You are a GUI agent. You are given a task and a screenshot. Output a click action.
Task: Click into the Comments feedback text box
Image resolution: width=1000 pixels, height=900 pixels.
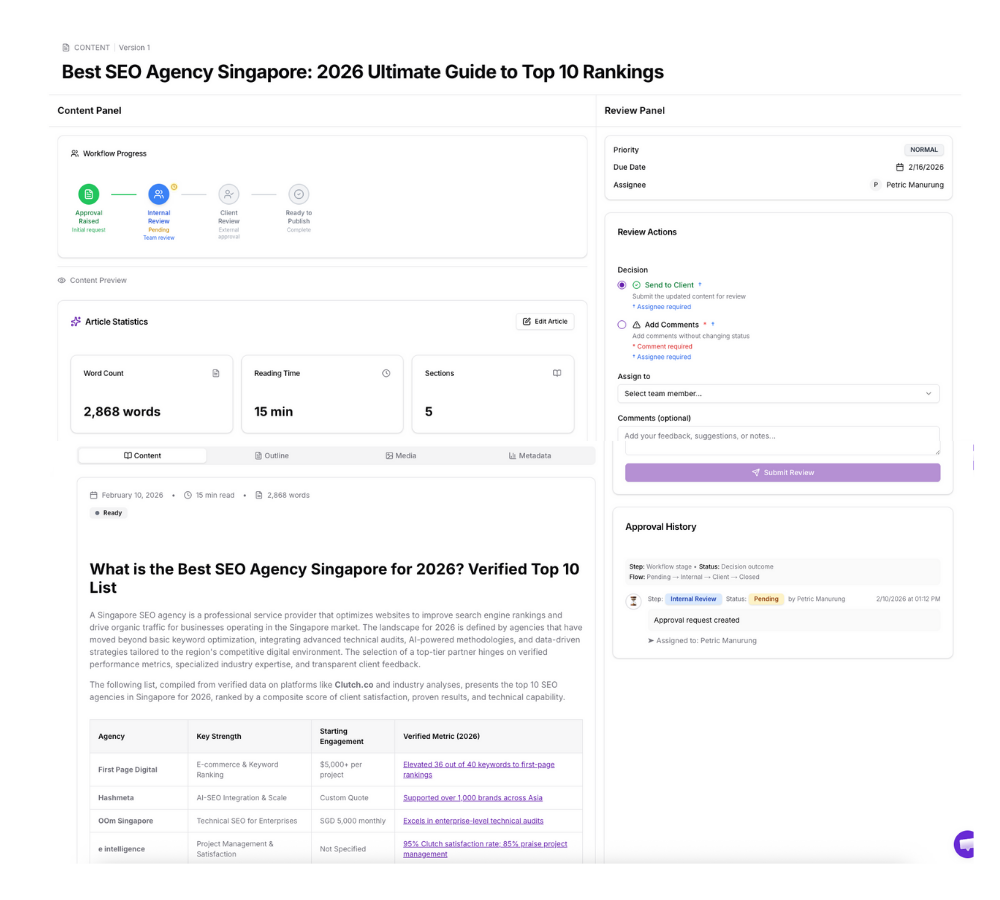tap(782, 441)
